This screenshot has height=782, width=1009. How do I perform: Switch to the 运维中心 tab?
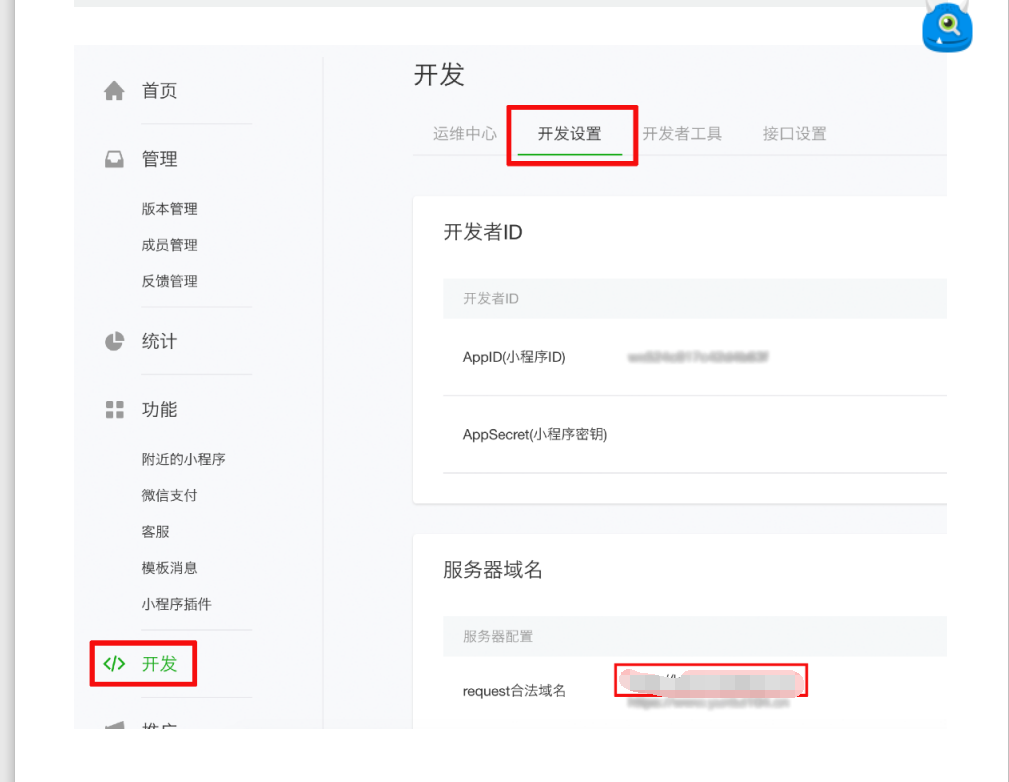(x=465, y=133)
